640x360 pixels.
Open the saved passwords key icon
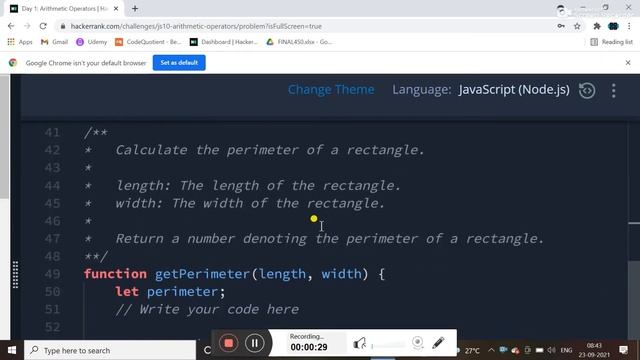point(561,26)
